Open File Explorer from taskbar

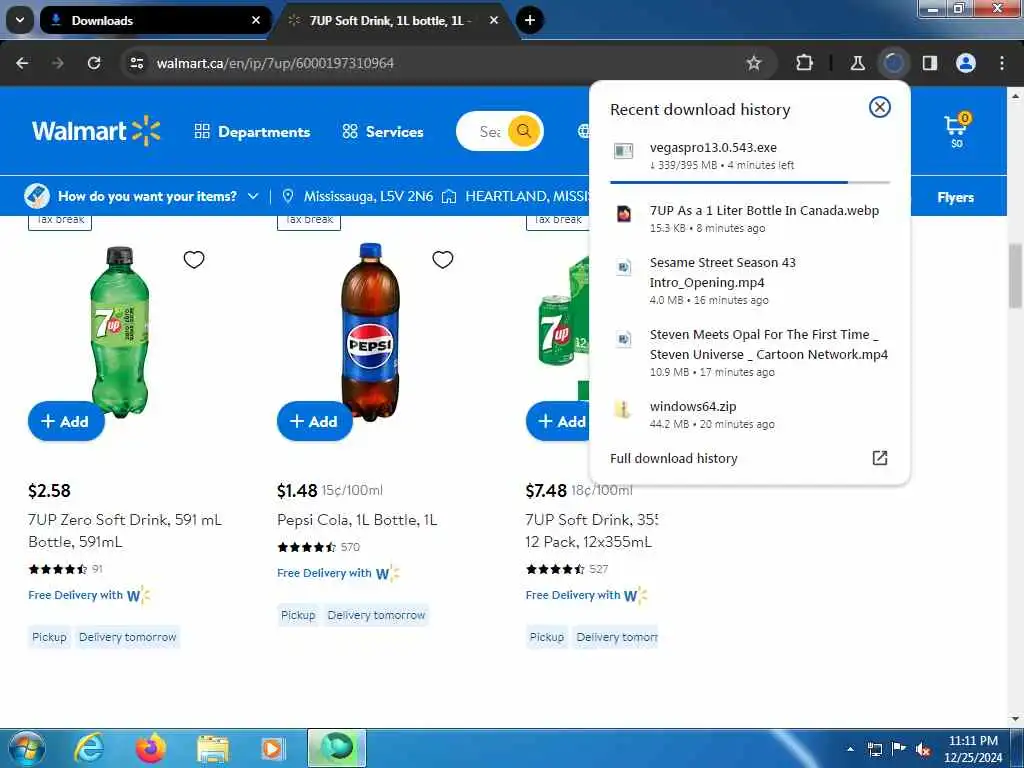coord(213,748)
